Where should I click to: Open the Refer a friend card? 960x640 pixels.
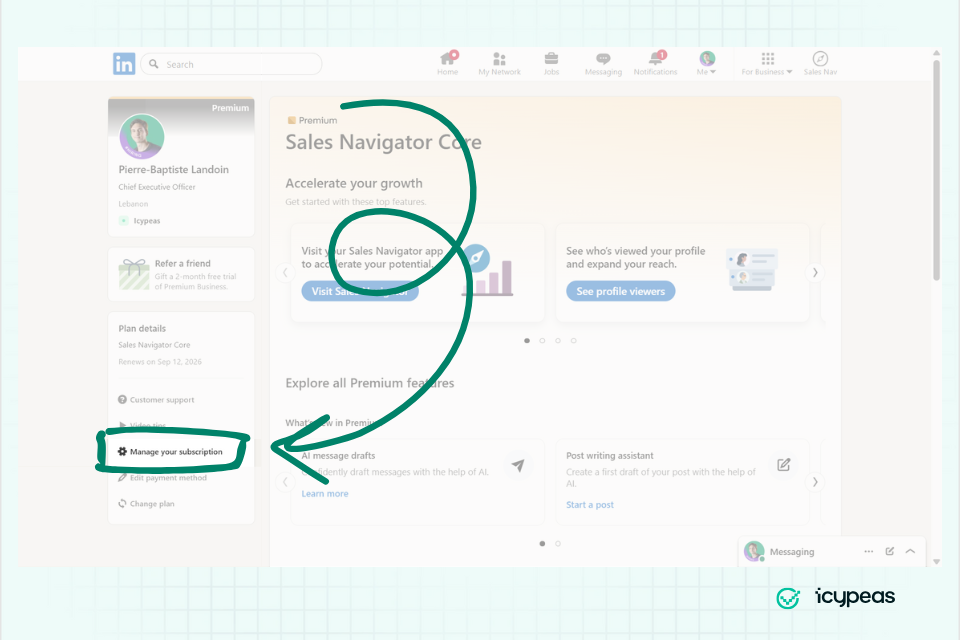tap(181, 274)
